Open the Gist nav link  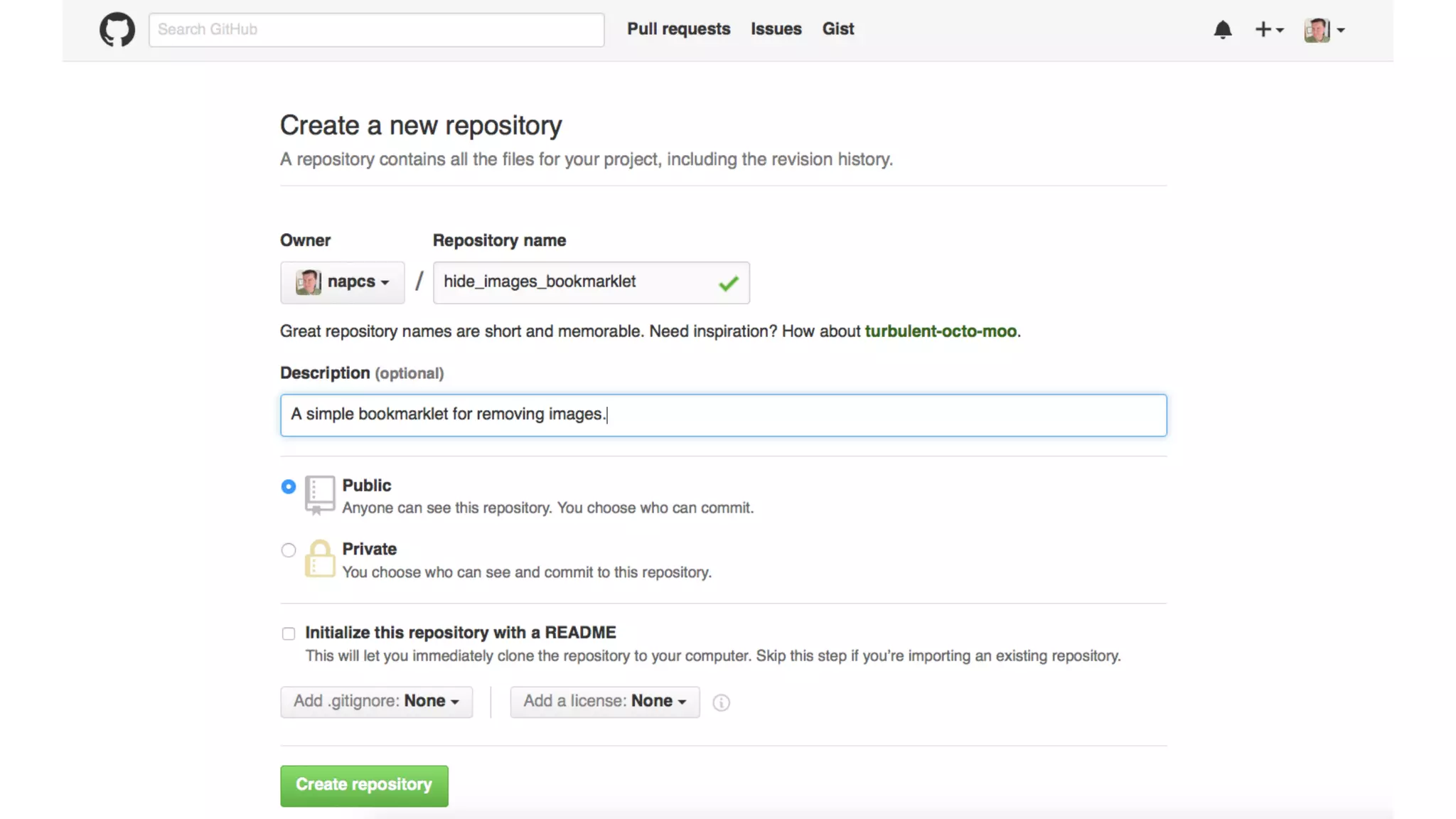click(x=837, y=29)
